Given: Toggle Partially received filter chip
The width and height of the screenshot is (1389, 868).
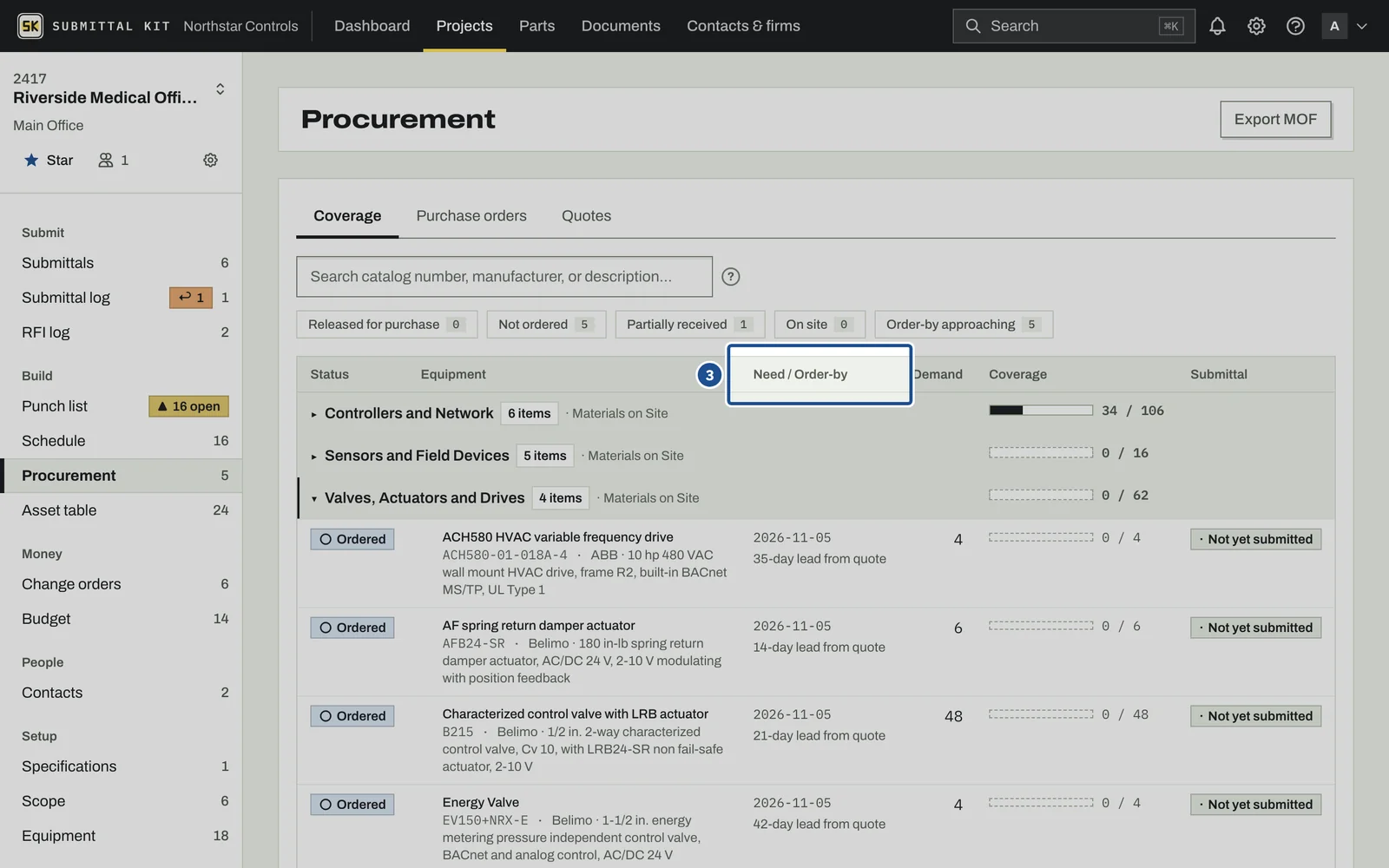Looking at the screenshot, I should [690, 325].
